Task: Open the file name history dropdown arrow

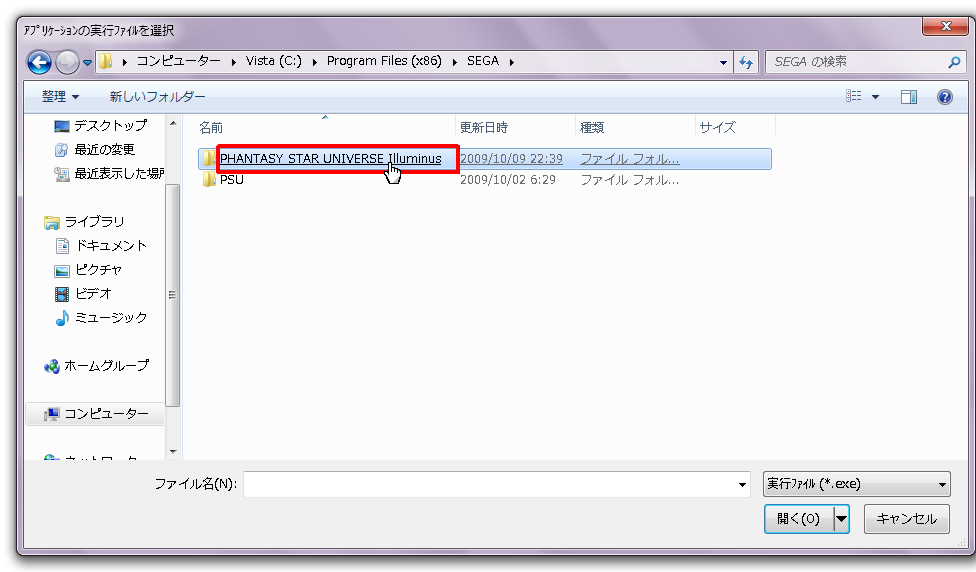Action: [742, 484]
